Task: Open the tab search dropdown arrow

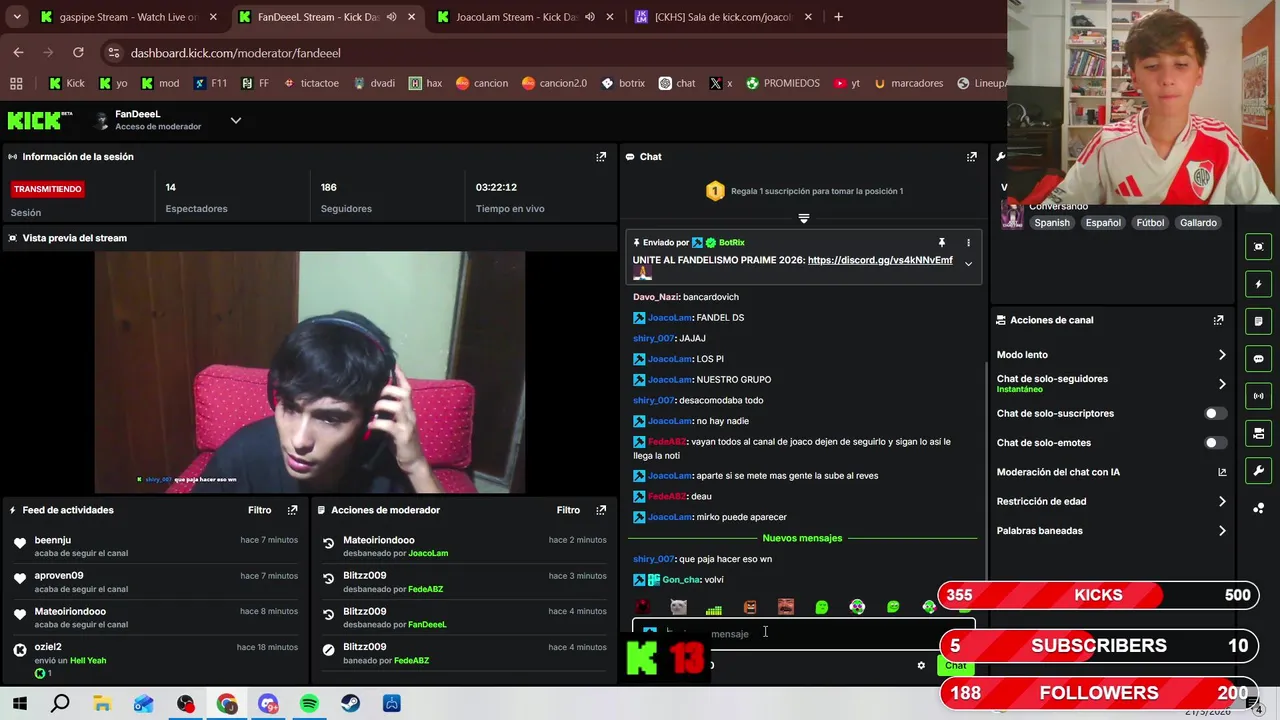Action: click(x=17, y=17)
